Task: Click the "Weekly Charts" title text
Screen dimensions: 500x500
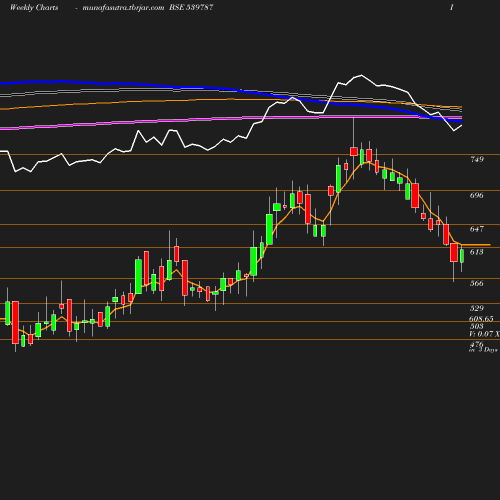Action: (x=34, y=7)
